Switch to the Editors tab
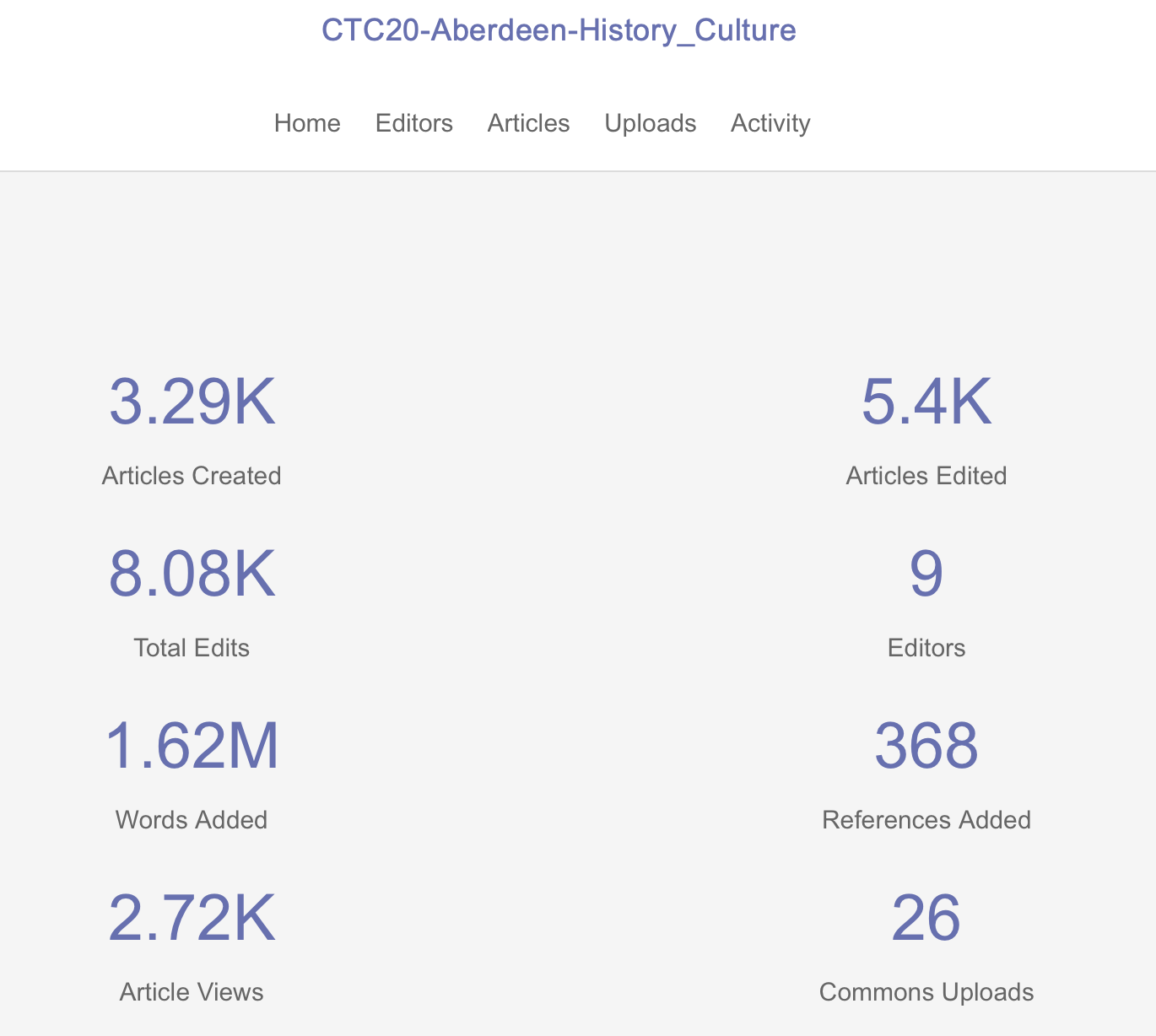1156x1036 pixels. click(413, 123)
